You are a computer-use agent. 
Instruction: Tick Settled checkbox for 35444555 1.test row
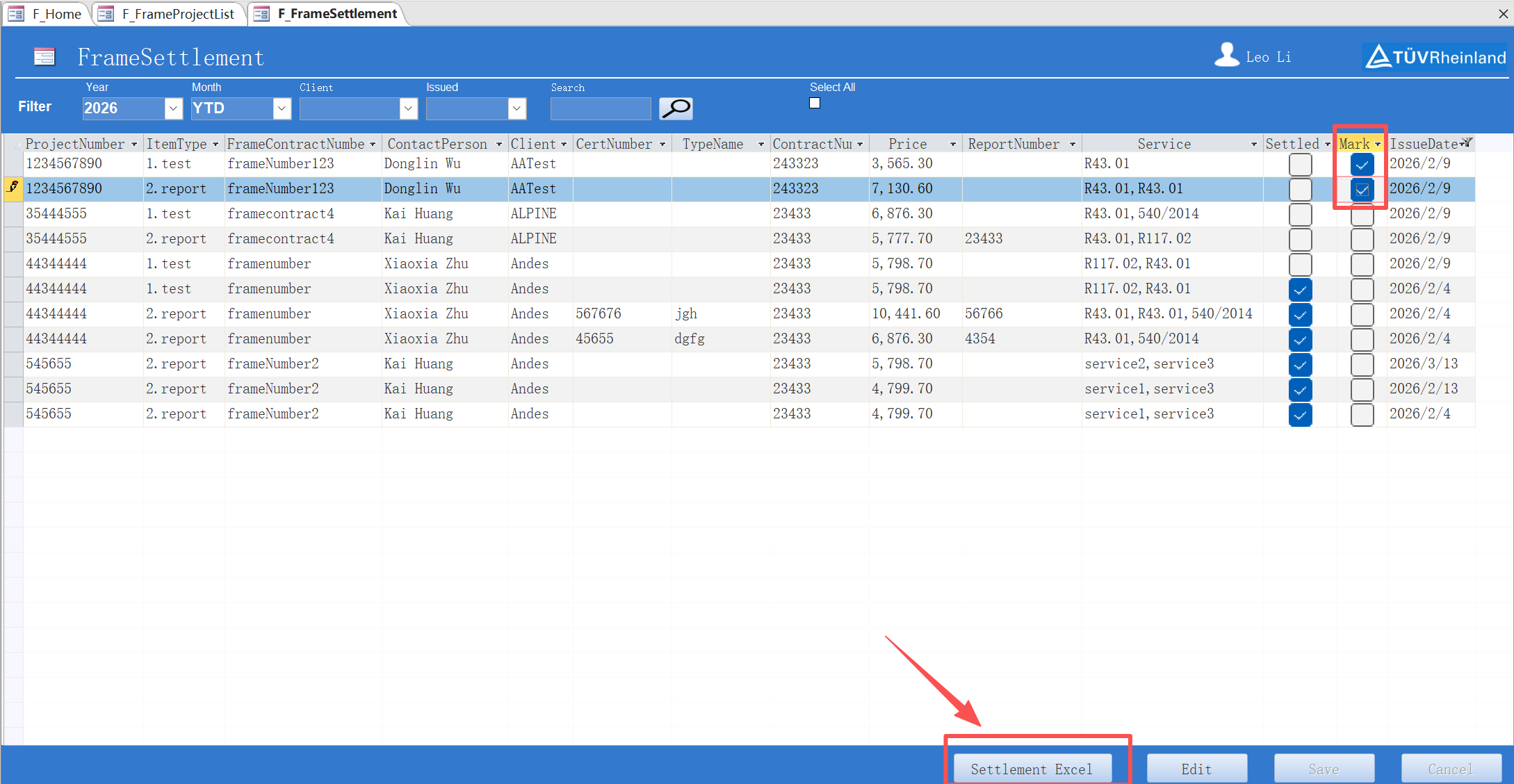(x=1300, y=214)
